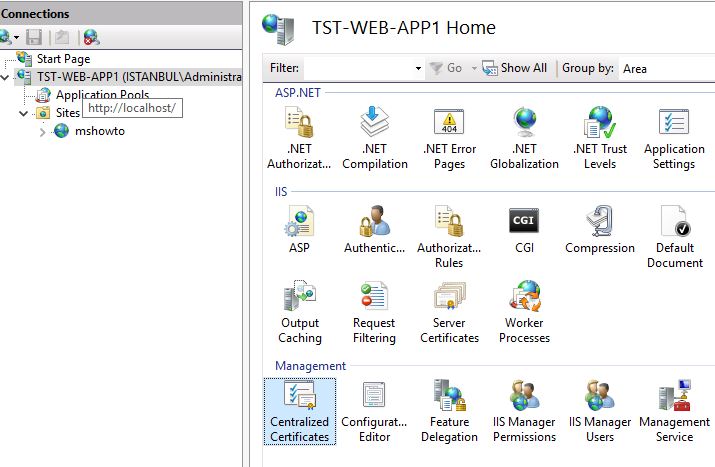Collapse the Sites tree node
The image size is (715, 467).
pos(23,113)
